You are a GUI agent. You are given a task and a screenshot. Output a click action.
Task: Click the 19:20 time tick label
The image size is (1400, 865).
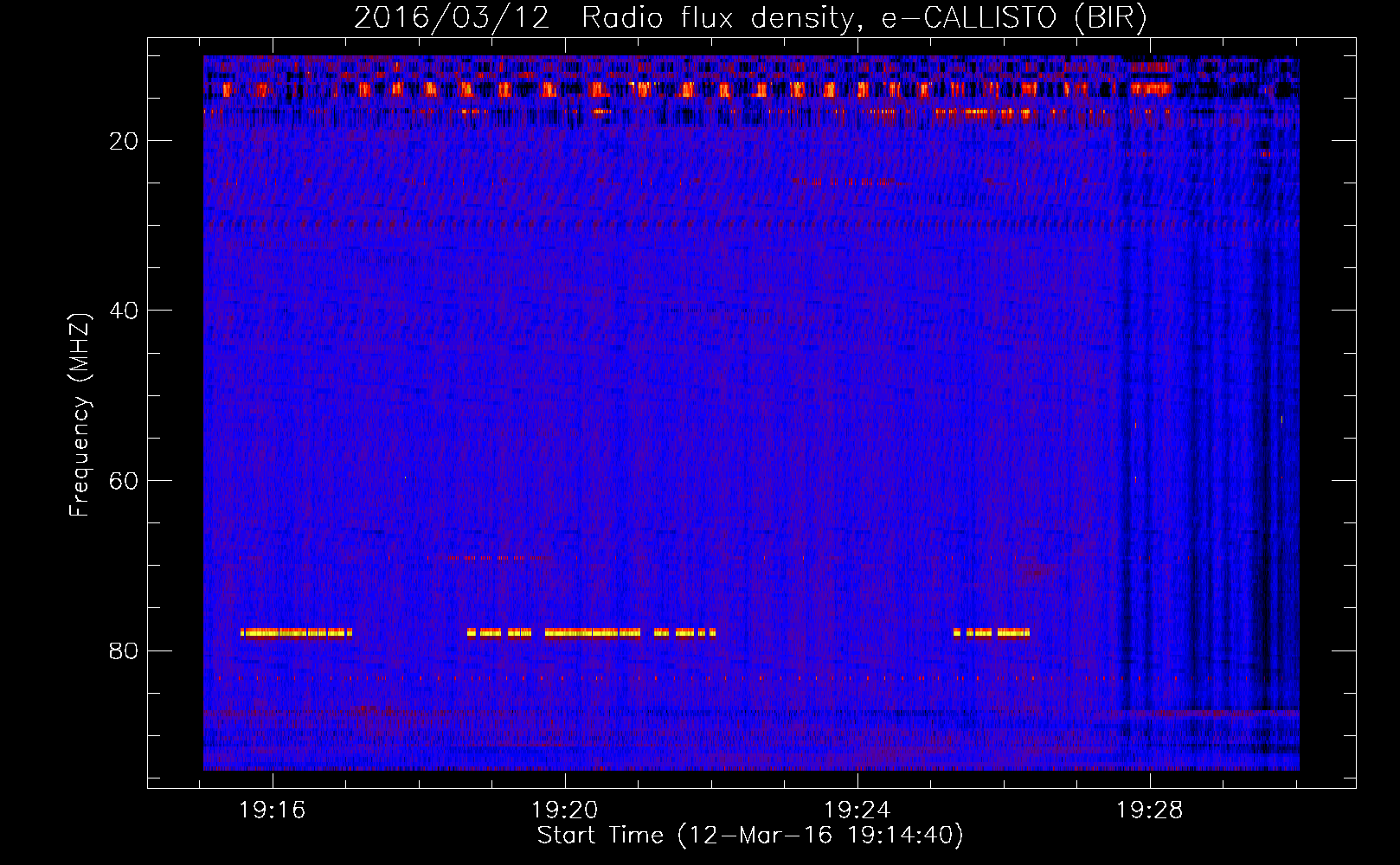pos(565,811)
